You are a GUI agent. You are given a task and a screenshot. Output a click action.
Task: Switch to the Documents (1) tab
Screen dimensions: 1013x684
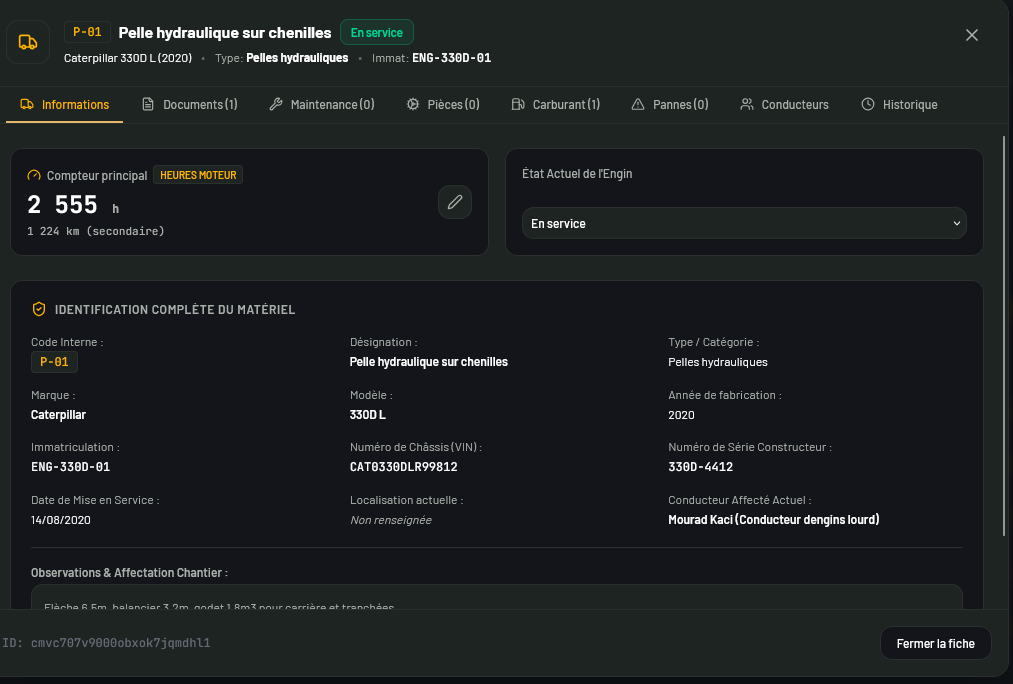[x=190, y=105]
